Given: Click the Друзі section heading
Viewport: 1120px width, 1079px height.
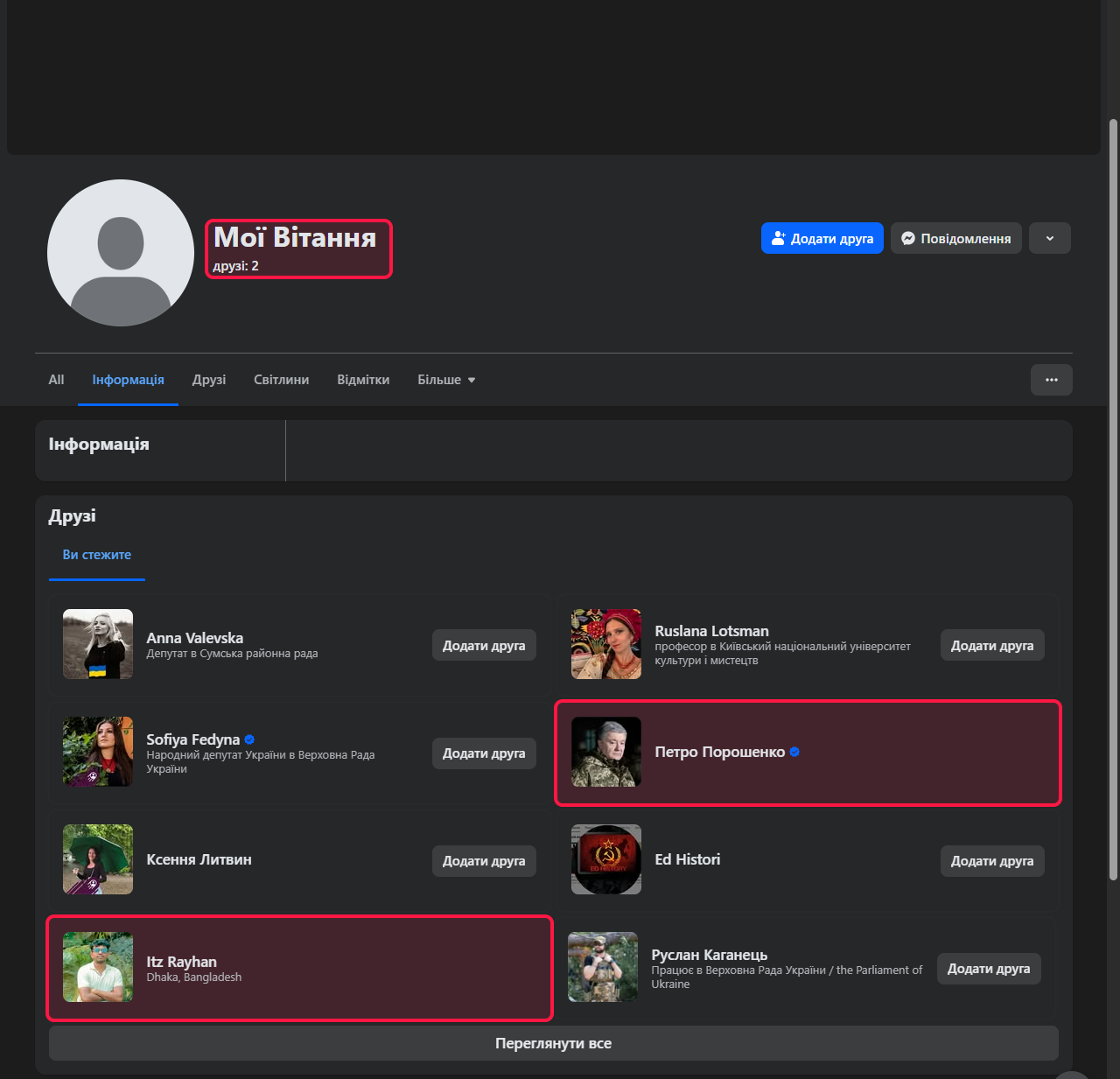Looking at the screenshot, I should coord(73,515).
